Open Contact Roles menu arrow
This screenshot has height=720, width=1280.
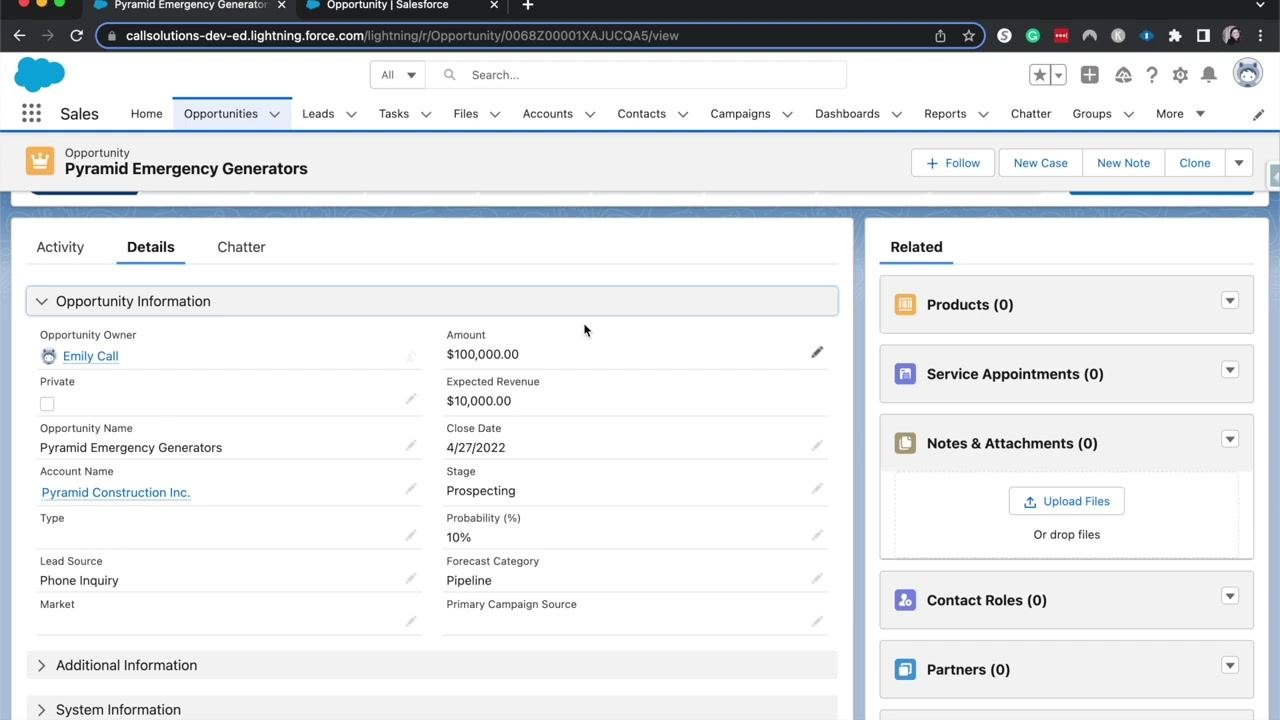[x=1230, y=596]
